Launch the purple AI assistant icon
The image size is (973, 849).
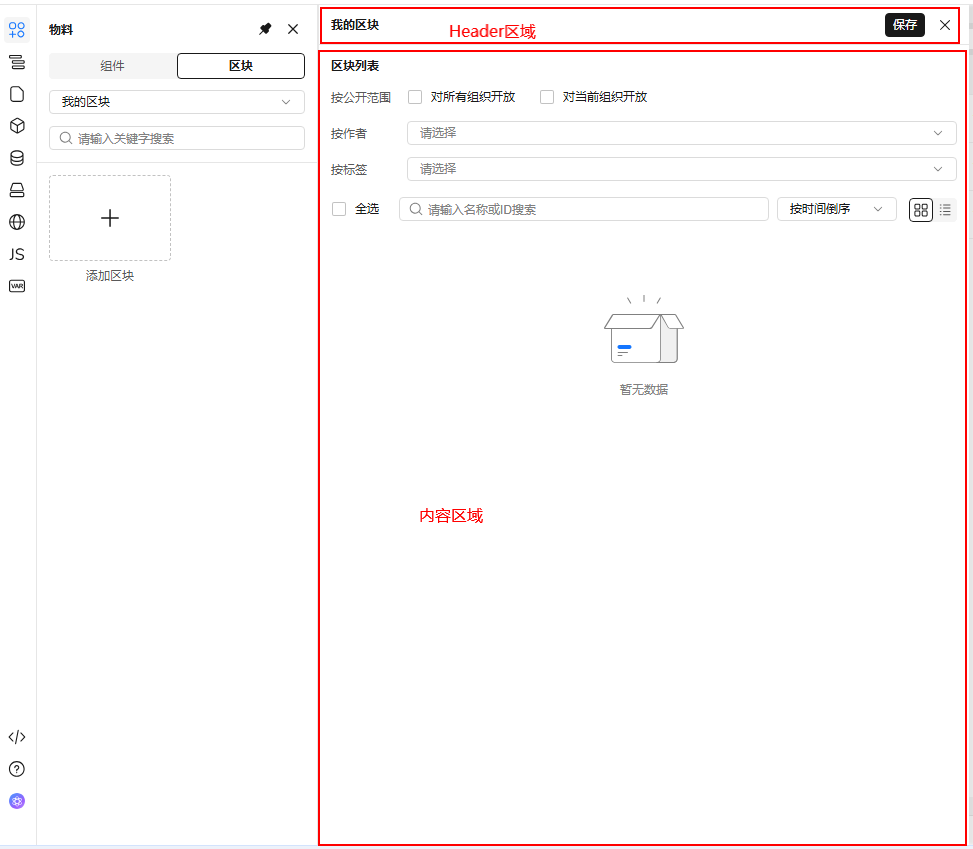pos(16,801)
